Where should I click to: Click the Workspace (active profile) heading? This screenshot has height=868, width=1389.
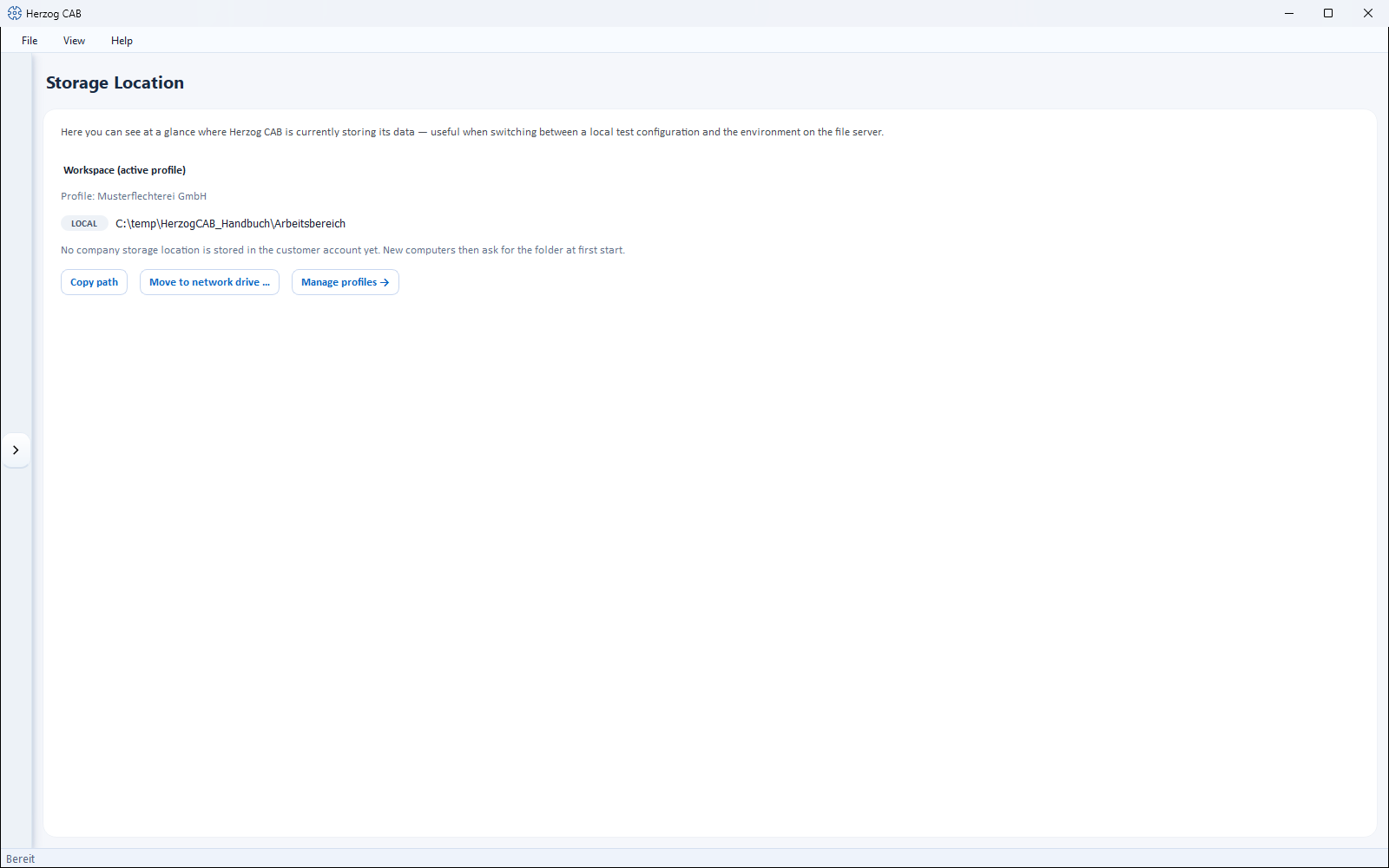pos(124,170)
